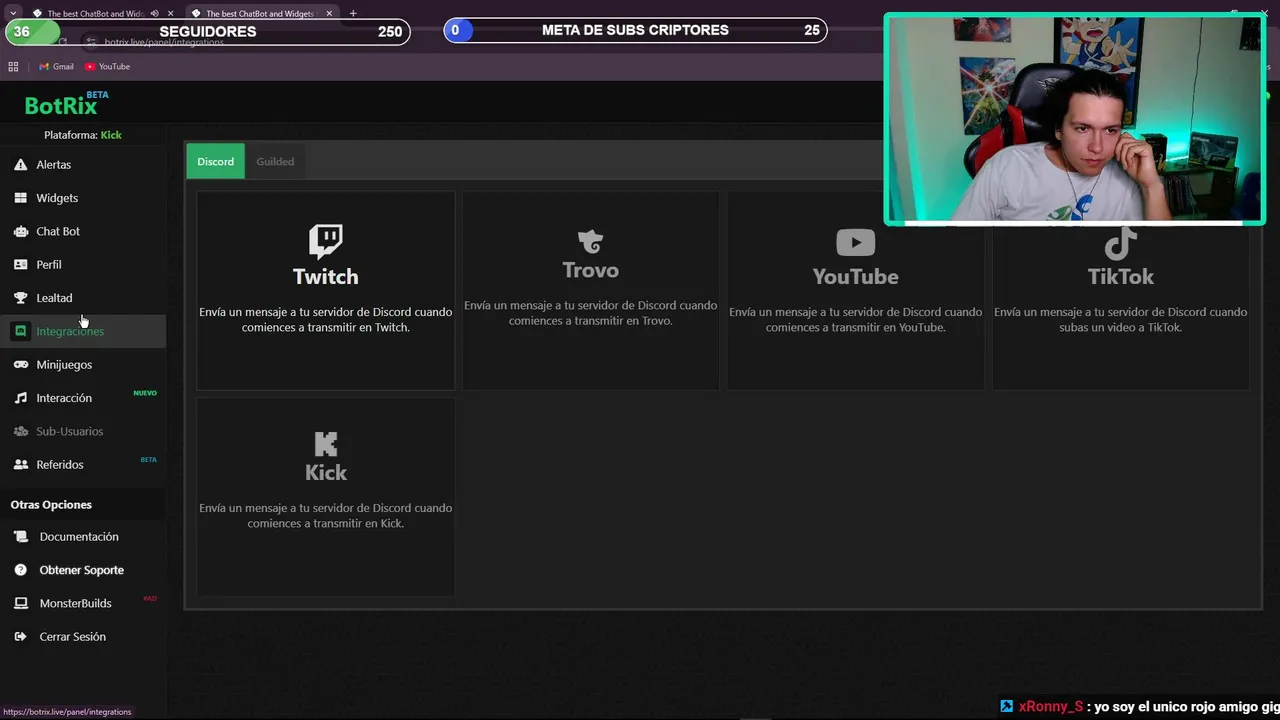Open the Referidos beta section

click(83, 464)
